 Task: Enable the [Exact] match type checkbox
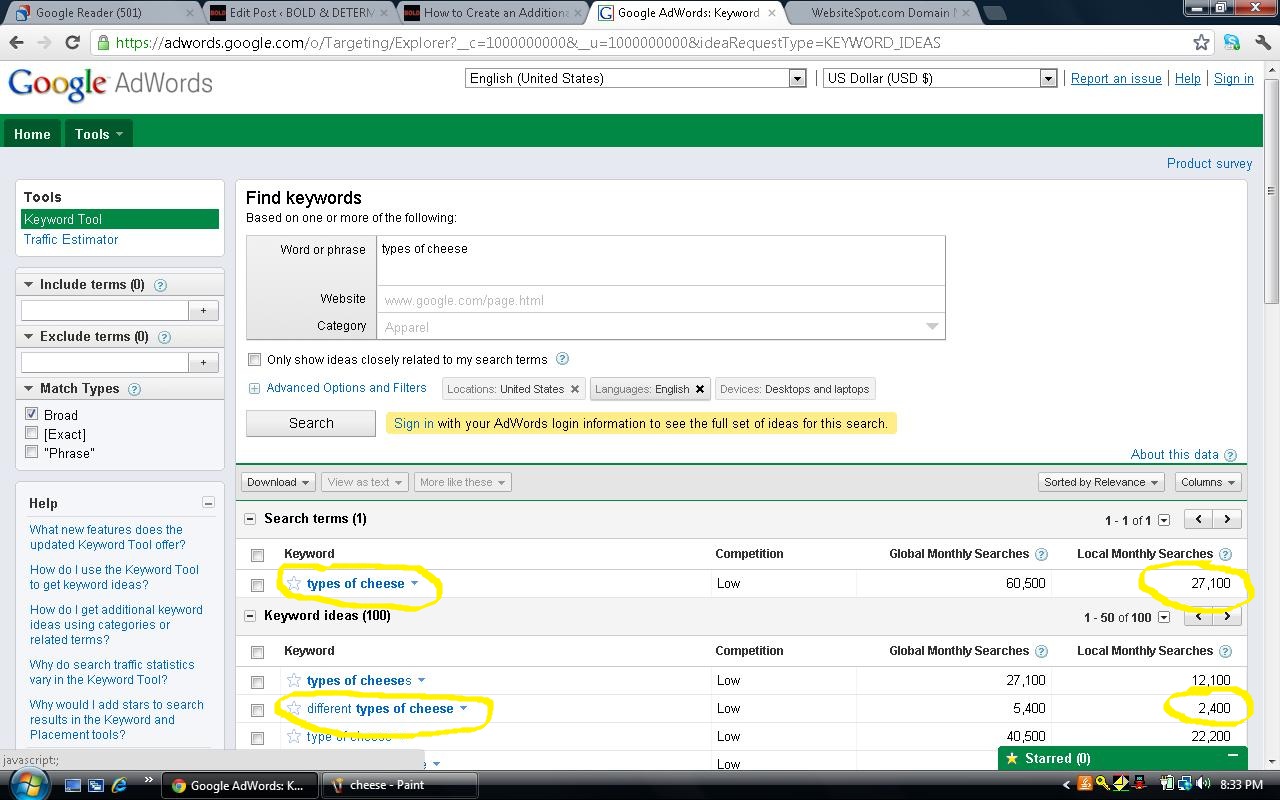coord(32,433)
